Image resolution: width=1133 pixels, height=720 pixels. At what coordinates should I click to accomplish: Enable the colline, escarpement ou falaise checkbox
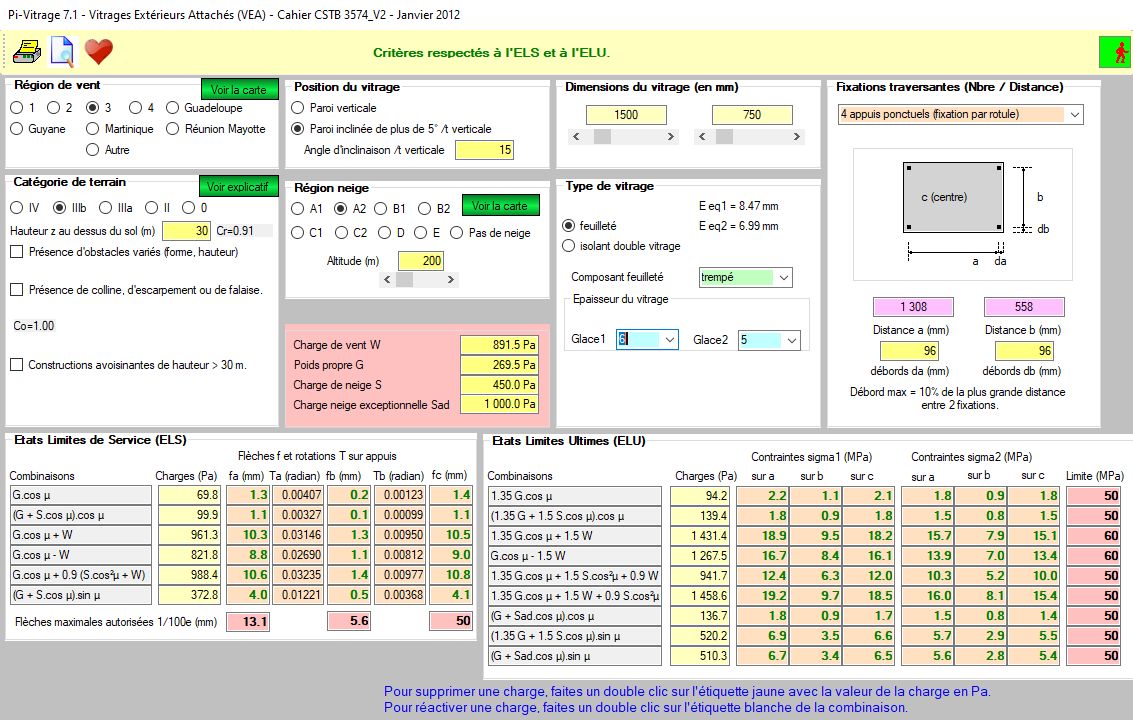click(17, 290)
